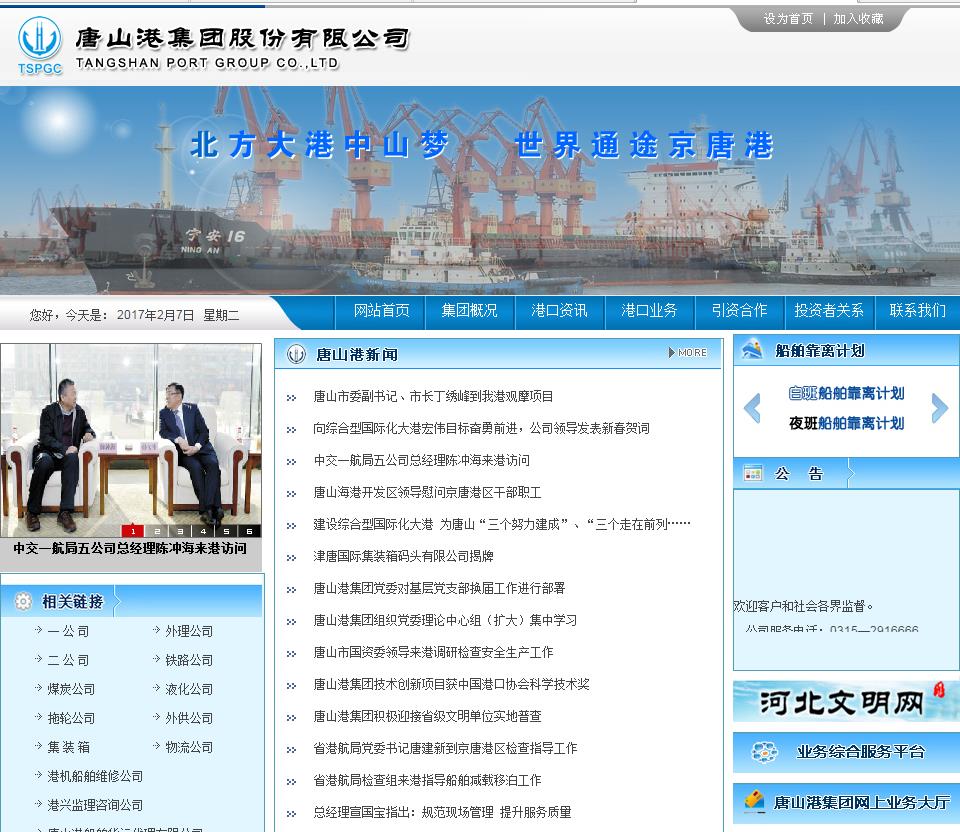Viewport: 960px width, 832px height.
Task: Click the 唐山港新闻 section logo icon
Action: coord(296,354)
